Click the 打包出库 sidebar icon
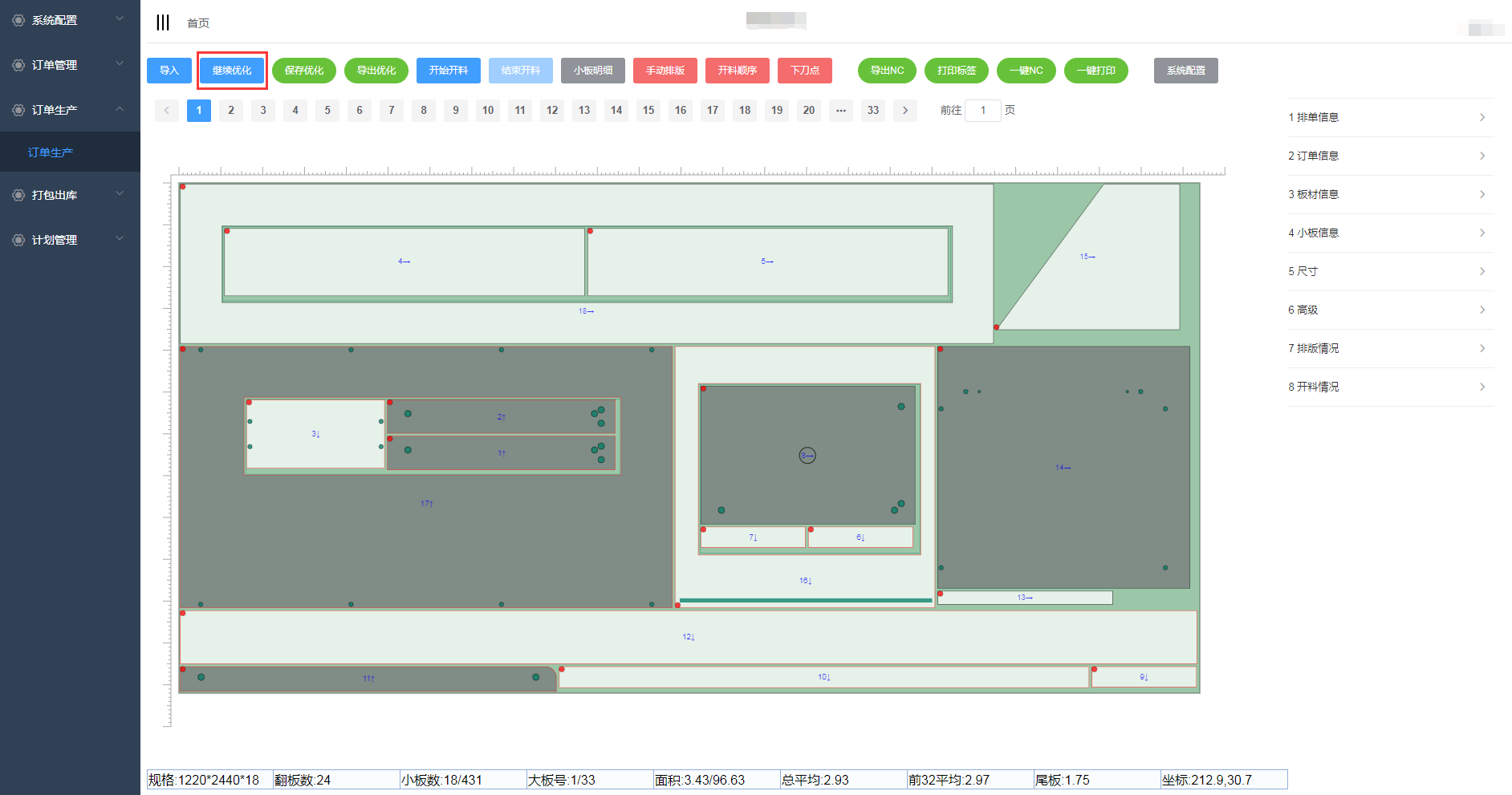The width and height of the screenshot is (1512, 795). click(x=18, y=195)
